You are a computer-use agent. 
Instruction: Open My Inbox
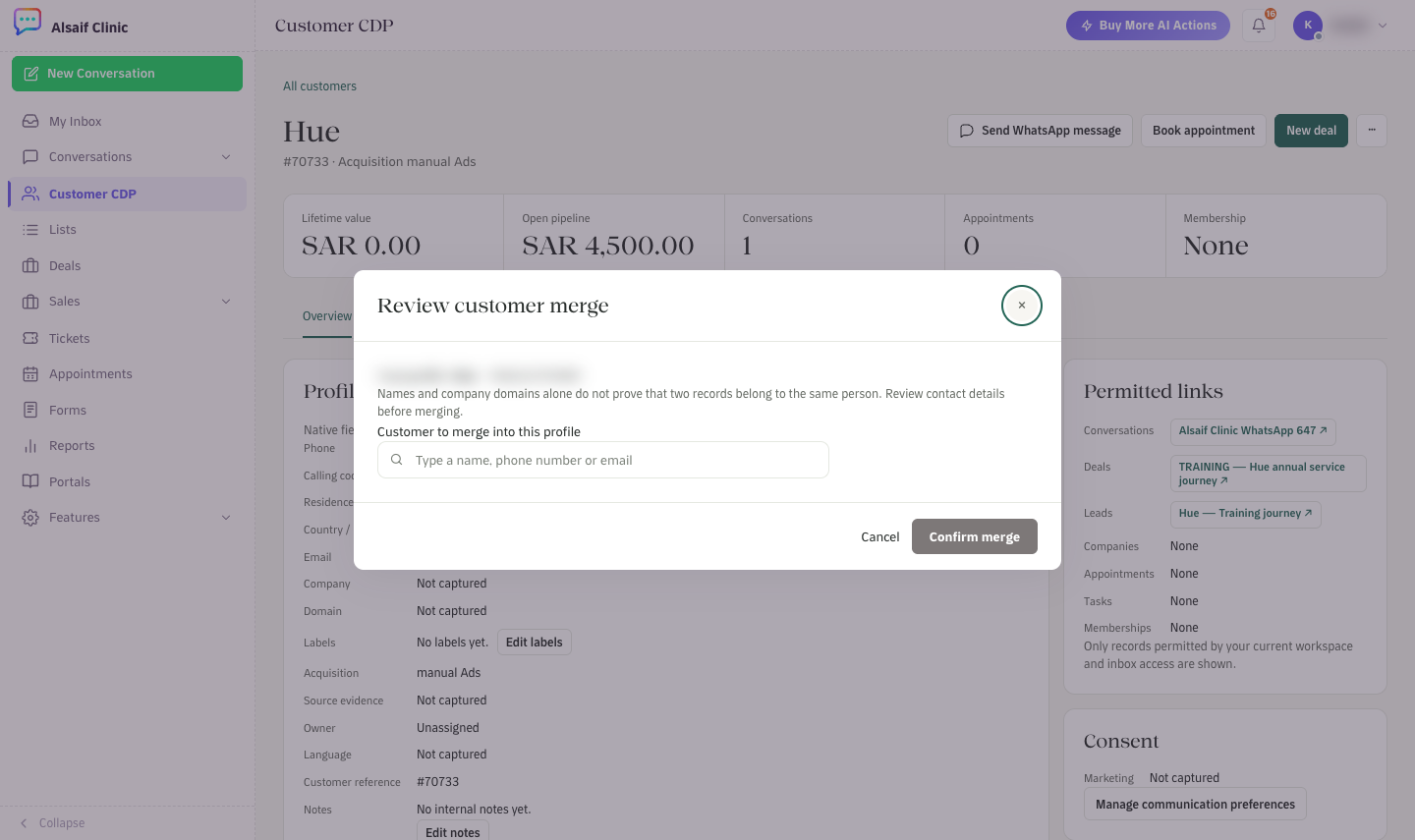coord(127,121)
